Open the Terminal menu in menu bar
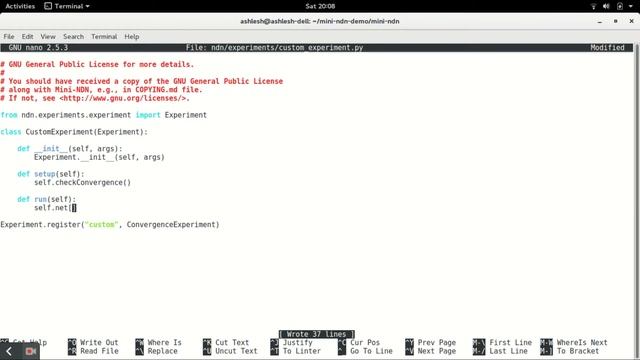Viewport: 640px width, 360px height. [104, 37]
